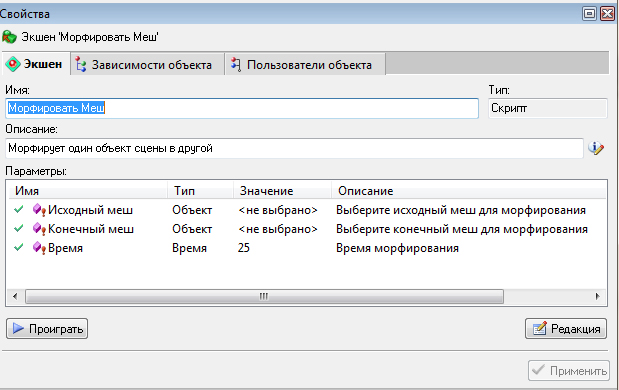Click the purple parameter icon of Конечный меш

tap(39, 229)
